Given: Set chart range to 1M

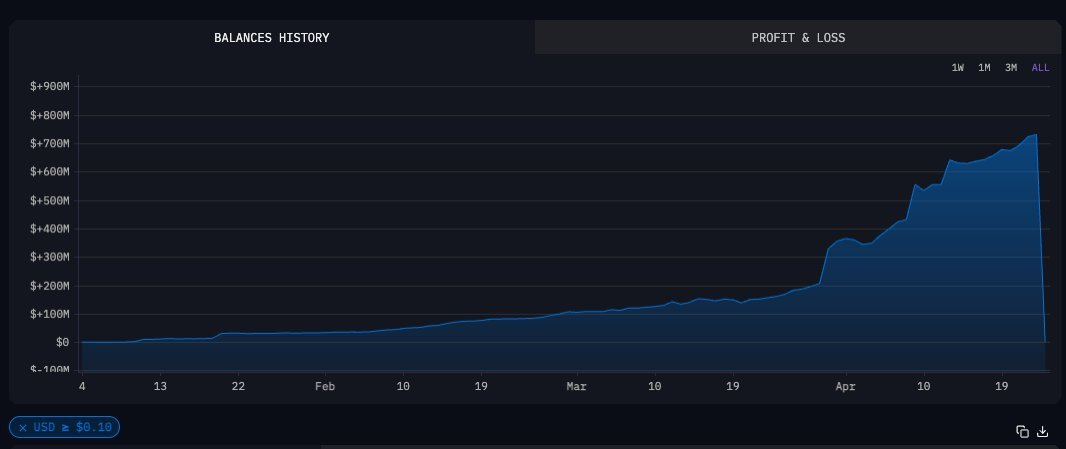Looking at the screenshot, I should click(x=984, y=67).
